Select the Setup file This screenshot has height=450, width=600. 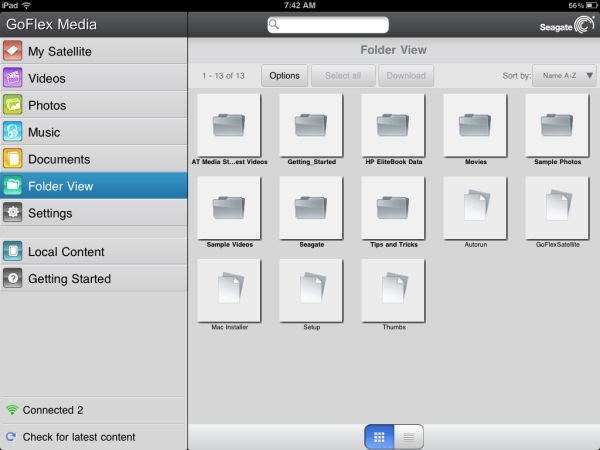pyautogui.click(x=311, y=290)
